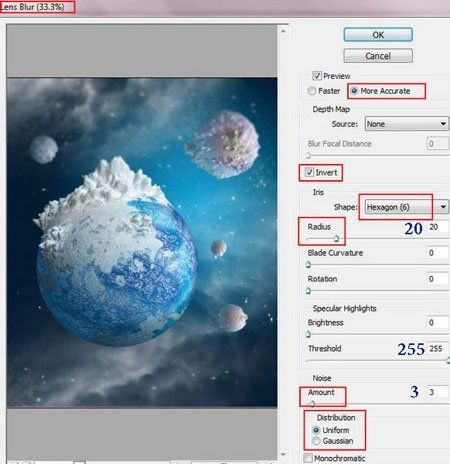450x464 pixels.
Task: Click the preview scroll down arrow
Action: click(x=283, y=454)
